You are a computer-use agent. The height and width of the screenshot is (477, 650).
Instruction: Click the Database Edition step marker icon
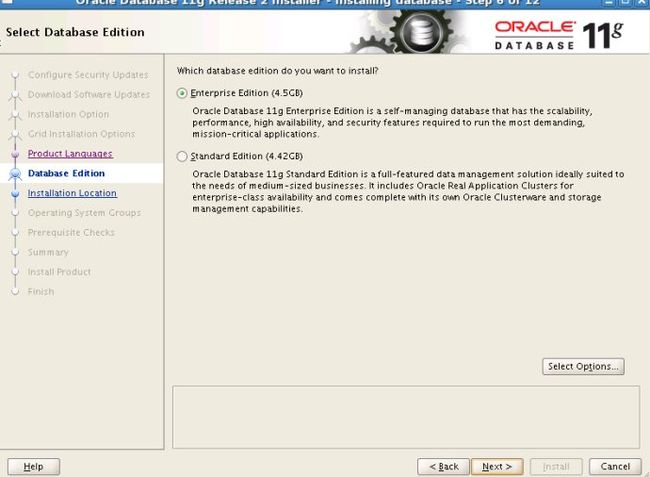click(15, 174)
